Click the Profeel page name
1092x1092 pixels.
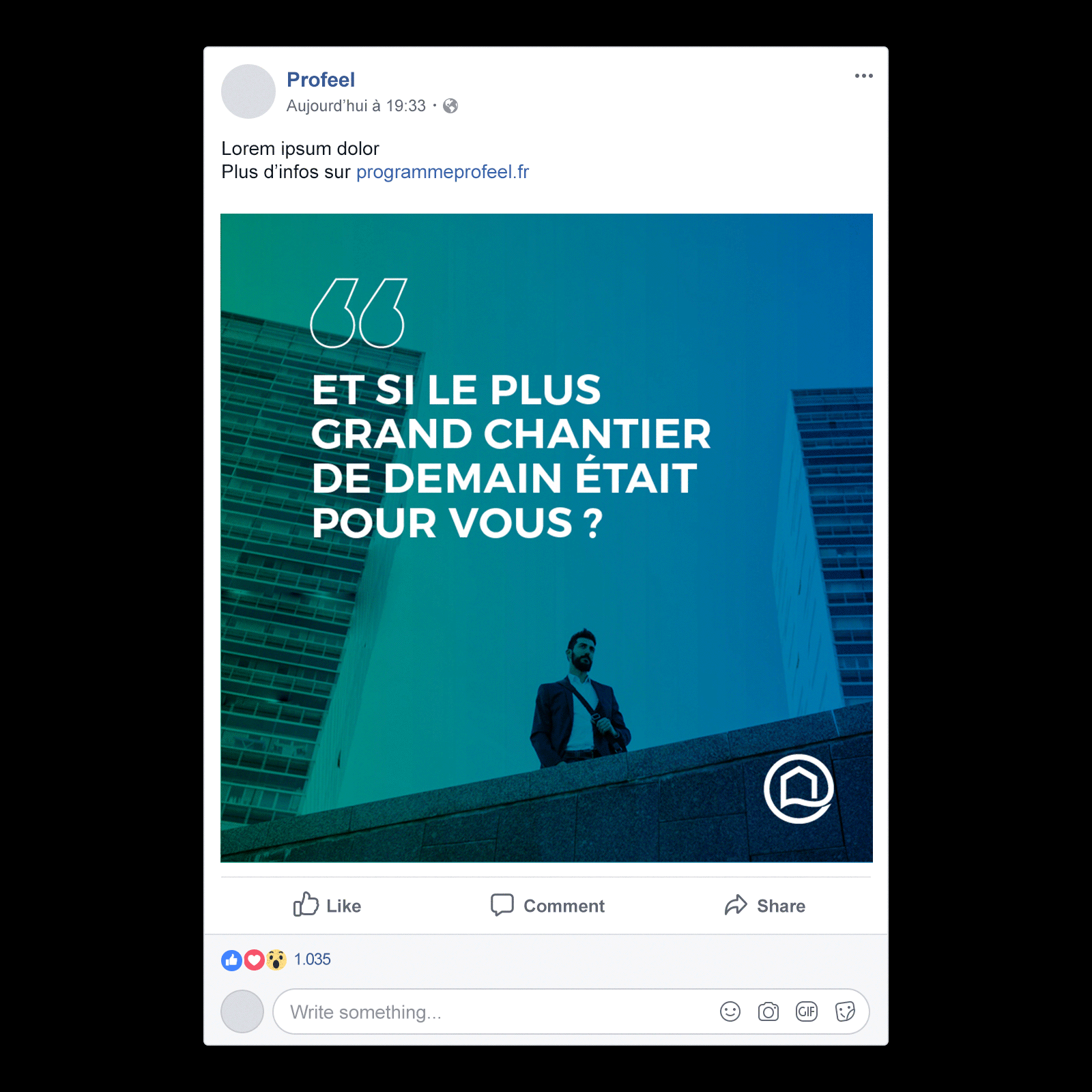point(321,80)
